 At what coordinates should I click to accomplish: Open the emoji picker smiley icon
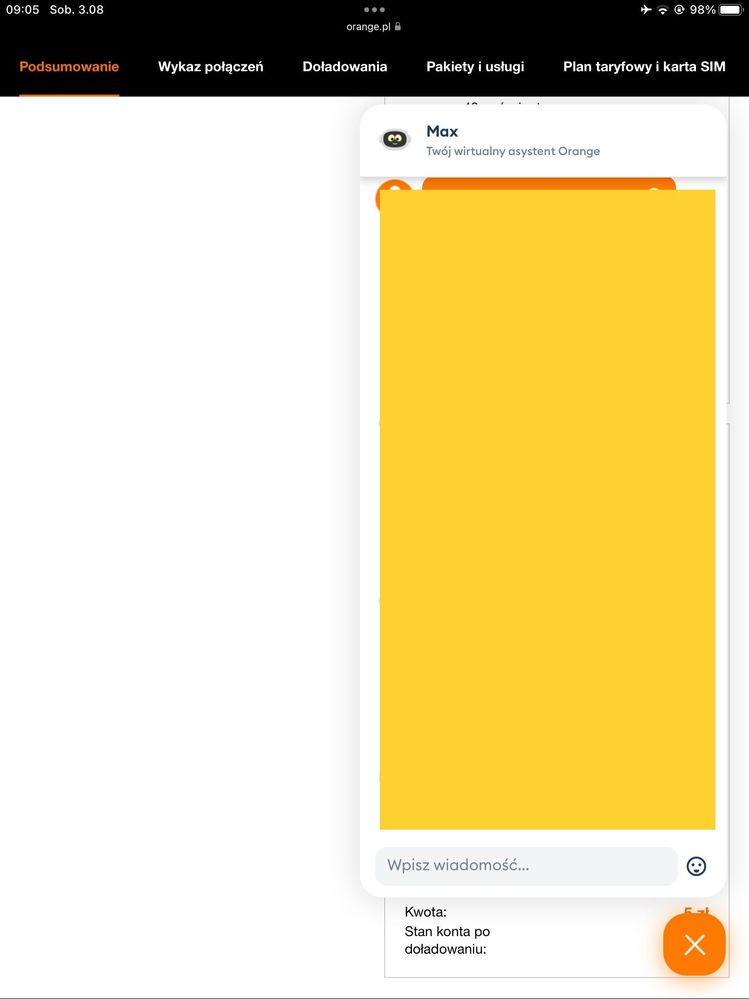pos(696,866)
